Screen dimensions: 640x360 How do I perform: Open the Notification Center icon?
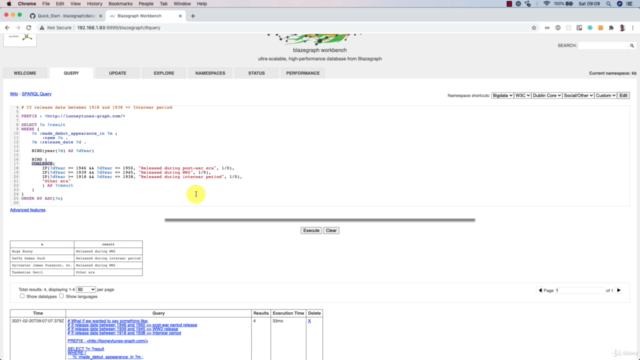(630, 4)
